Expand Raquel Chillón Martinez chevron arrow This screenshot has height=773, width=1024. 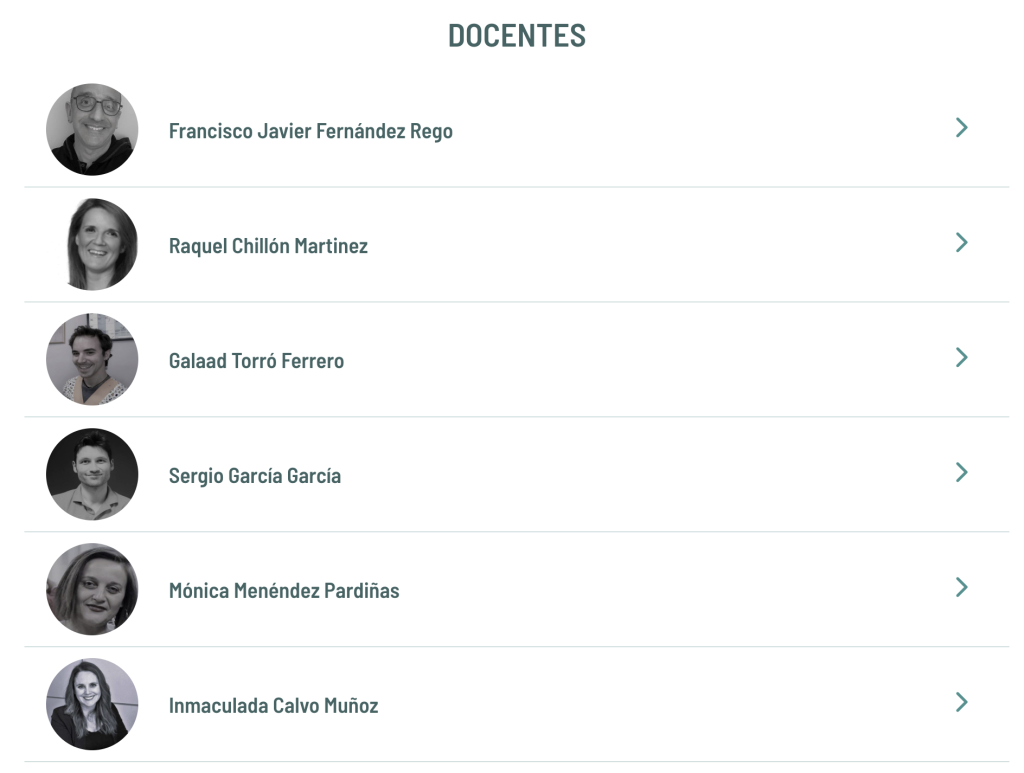961,243
